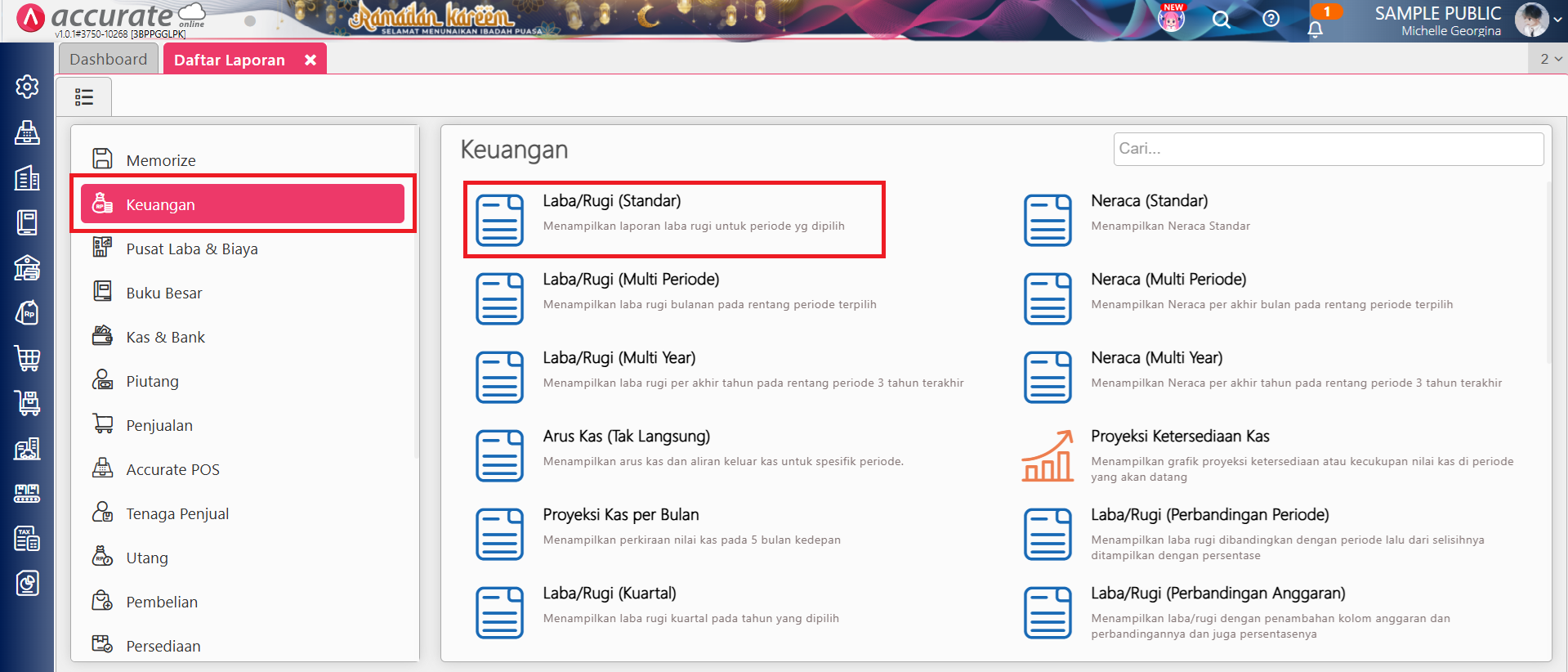Image resolution: width=1568 pixels, height=672 pixels.
Task: Open the cash register sidebar icon
Action: (x=27, y=132)
